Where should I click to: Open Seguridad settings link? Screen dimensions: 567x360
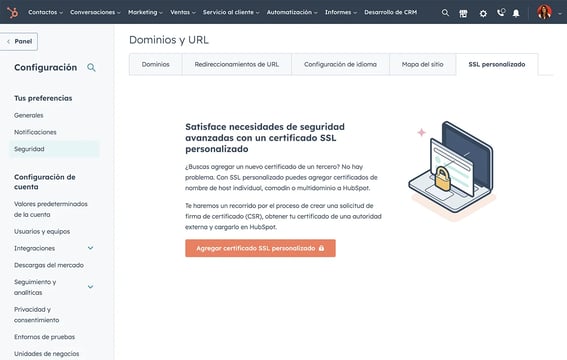54,149
